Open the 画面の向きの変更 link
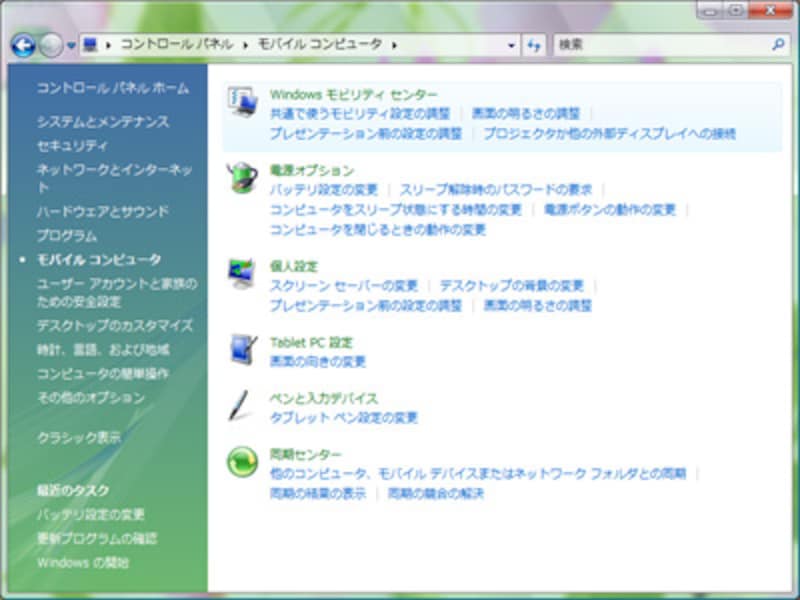The width and height of the screenshot is (800, 600). pos(318,361)
